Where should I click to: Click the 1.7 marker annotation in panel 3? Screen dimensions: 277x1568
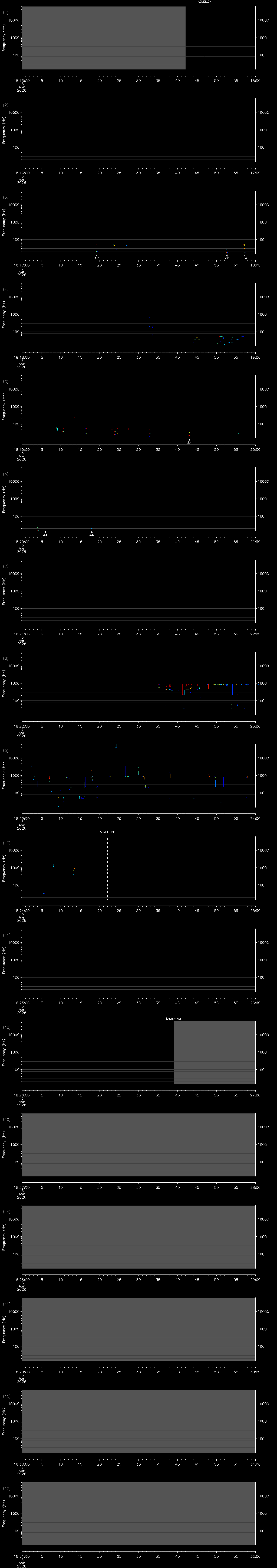tap(97, 258)
